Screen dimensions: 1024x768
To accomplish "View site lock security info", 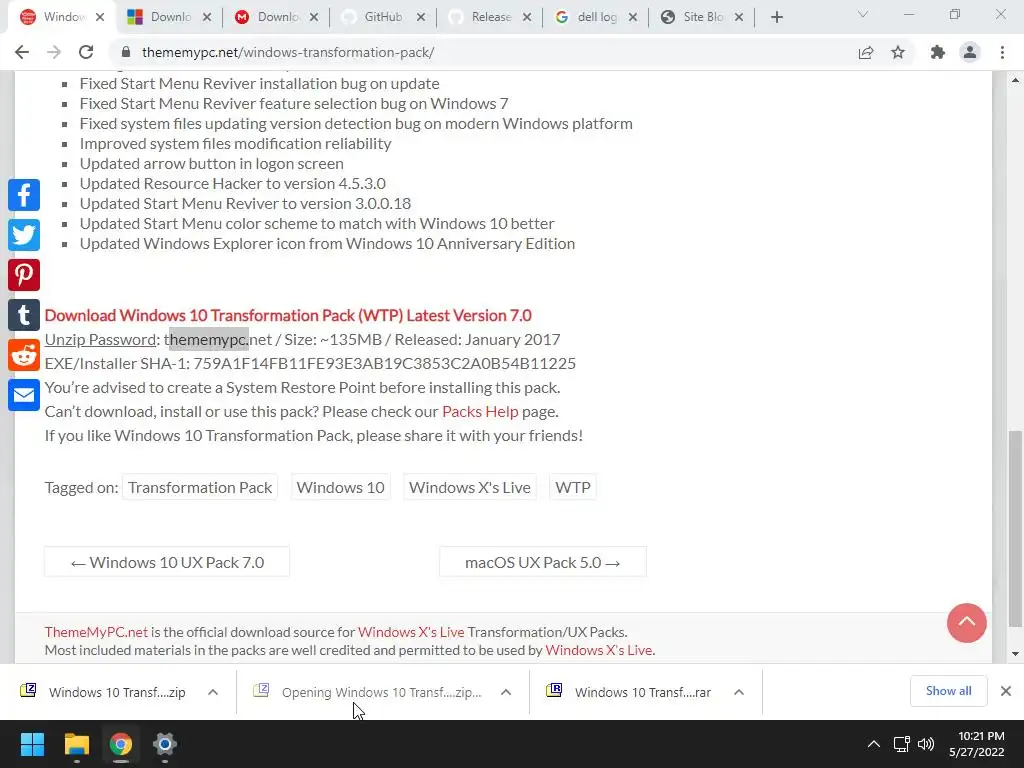I will pyautogui.click(x=126, y=52).
